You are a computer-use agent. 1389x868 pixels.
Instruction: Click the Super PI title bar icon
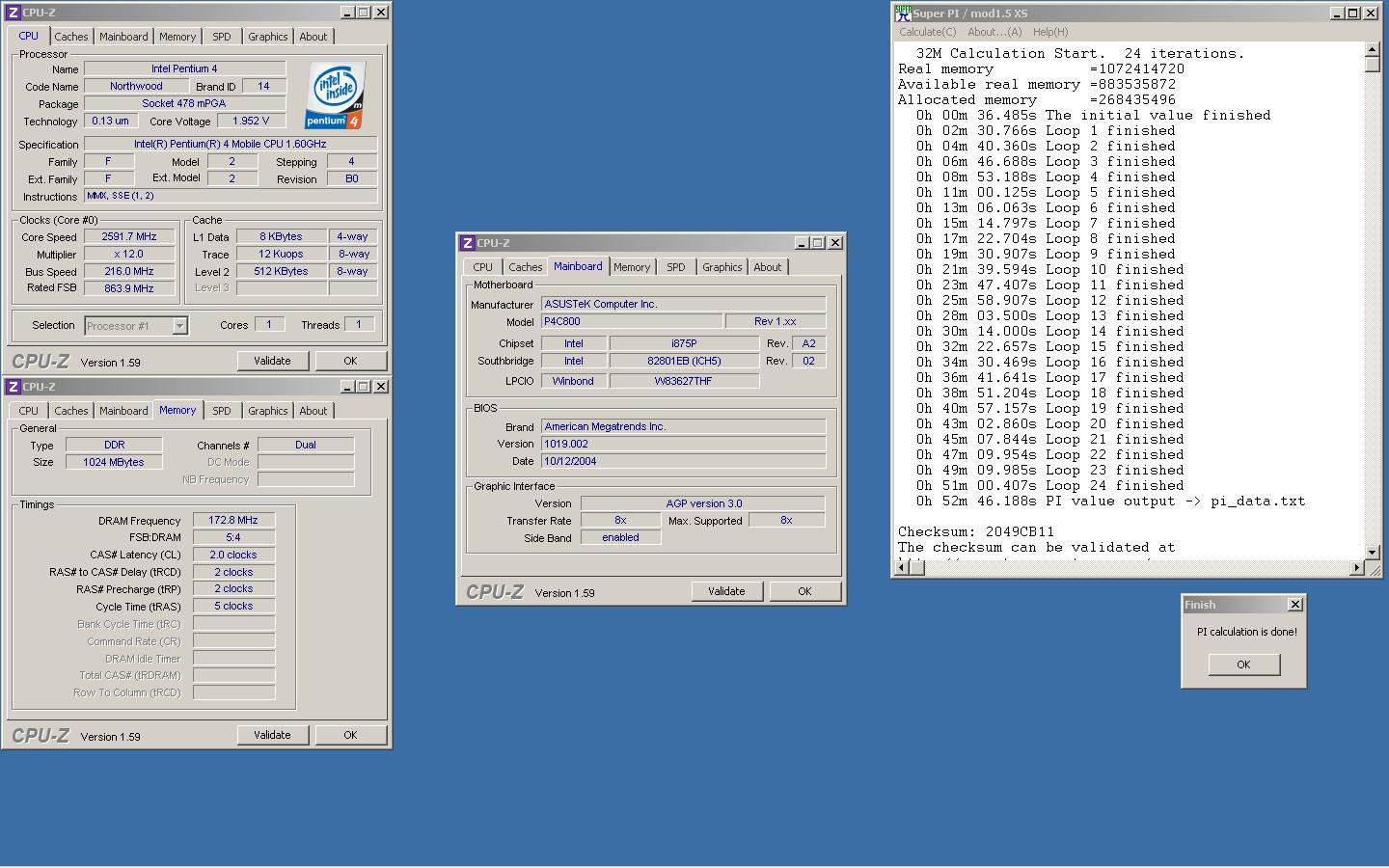[903, 13]
